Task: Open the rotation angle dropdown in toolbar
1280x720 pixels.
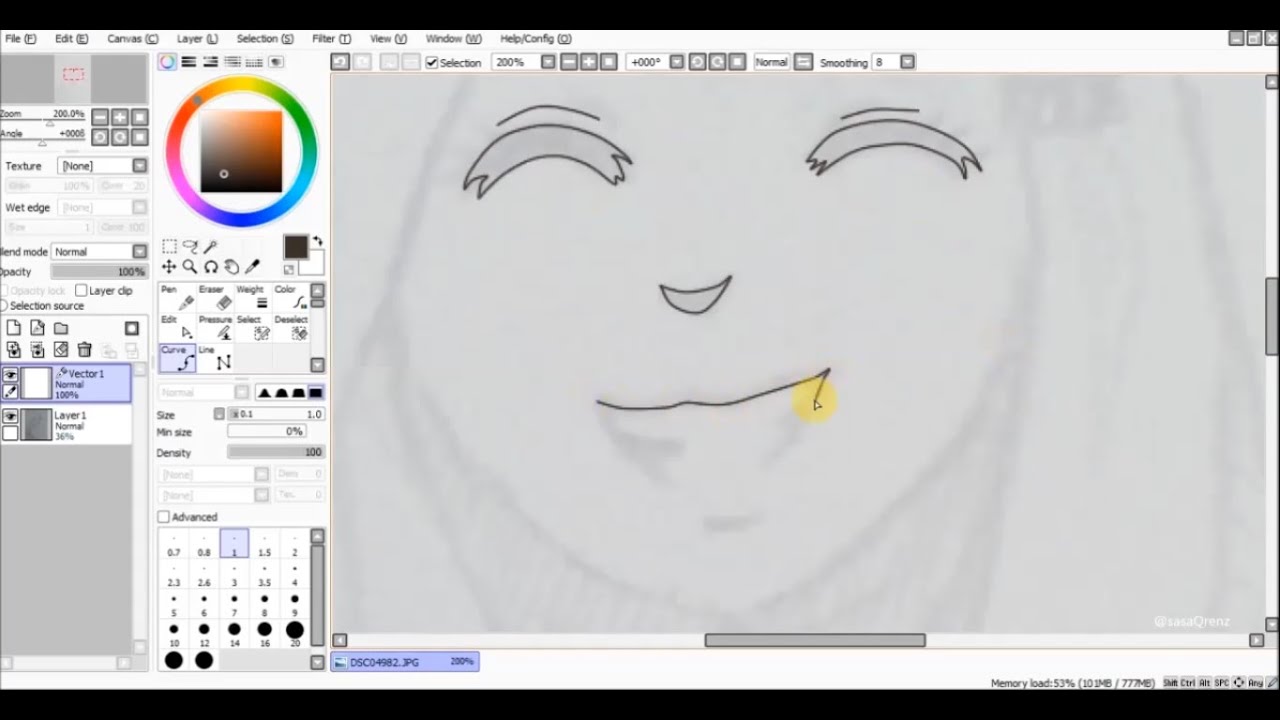Action: click(x=677, y=62)
